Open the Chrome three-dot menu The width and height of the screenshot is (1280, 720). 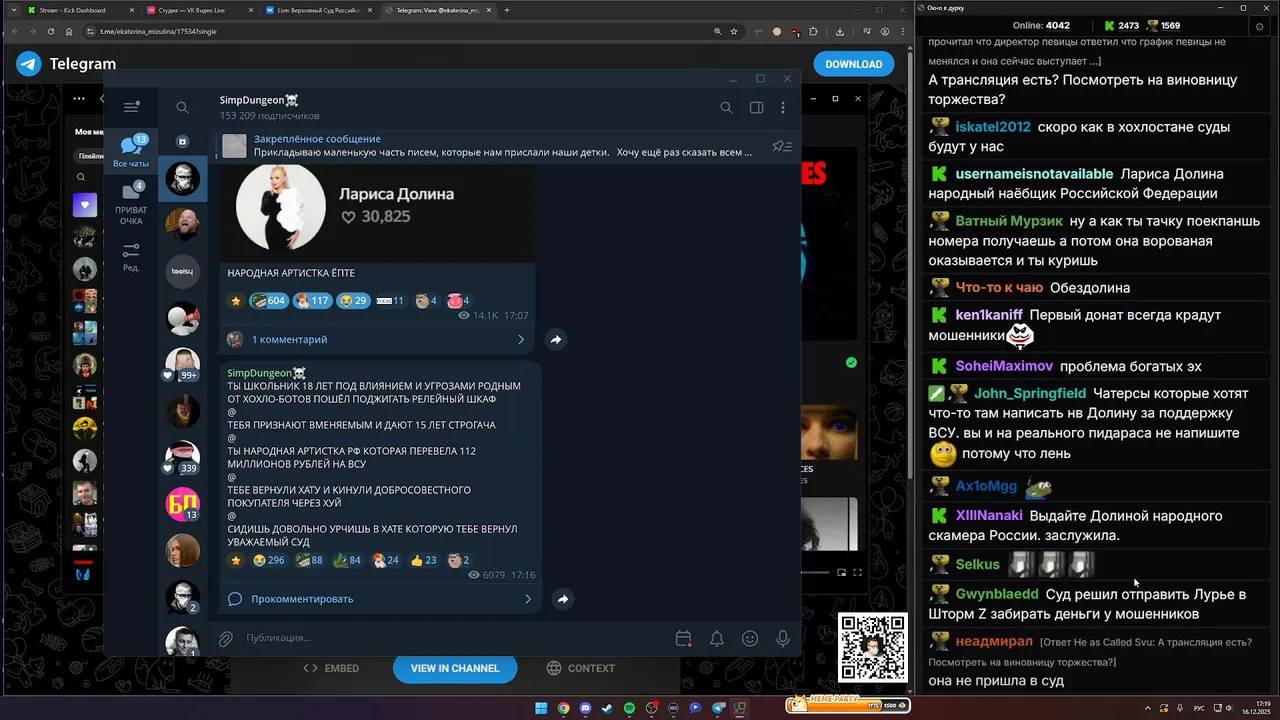903,31
